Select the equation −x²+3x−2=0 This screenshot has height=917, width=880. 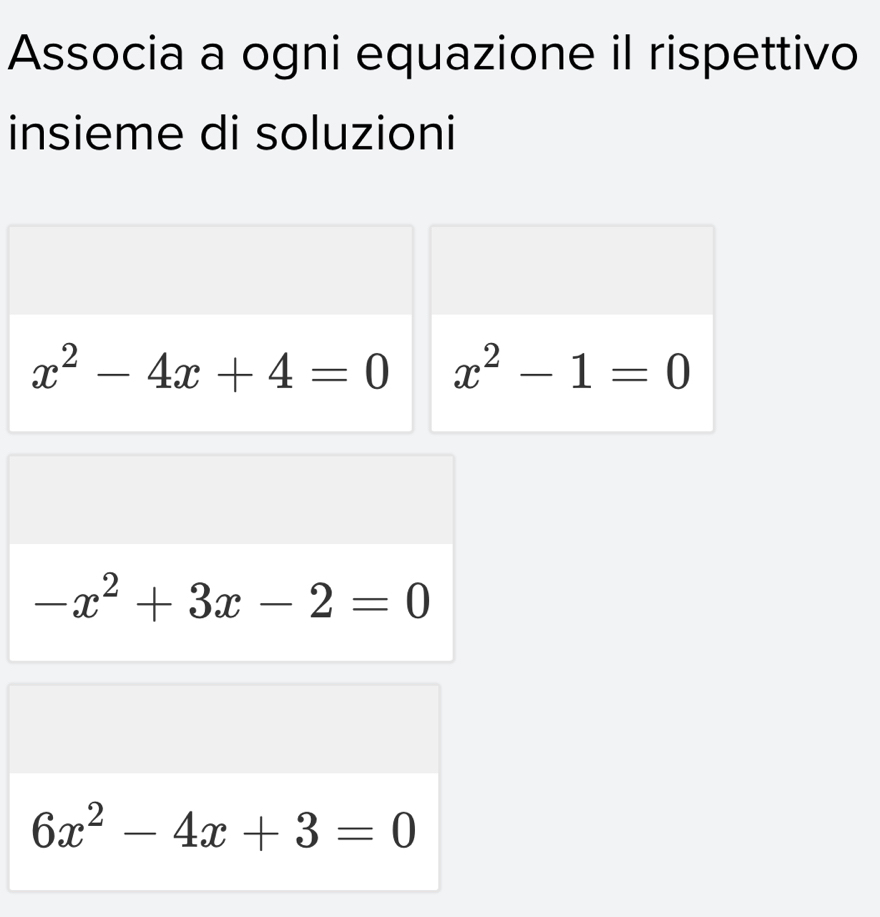point(231,602)
